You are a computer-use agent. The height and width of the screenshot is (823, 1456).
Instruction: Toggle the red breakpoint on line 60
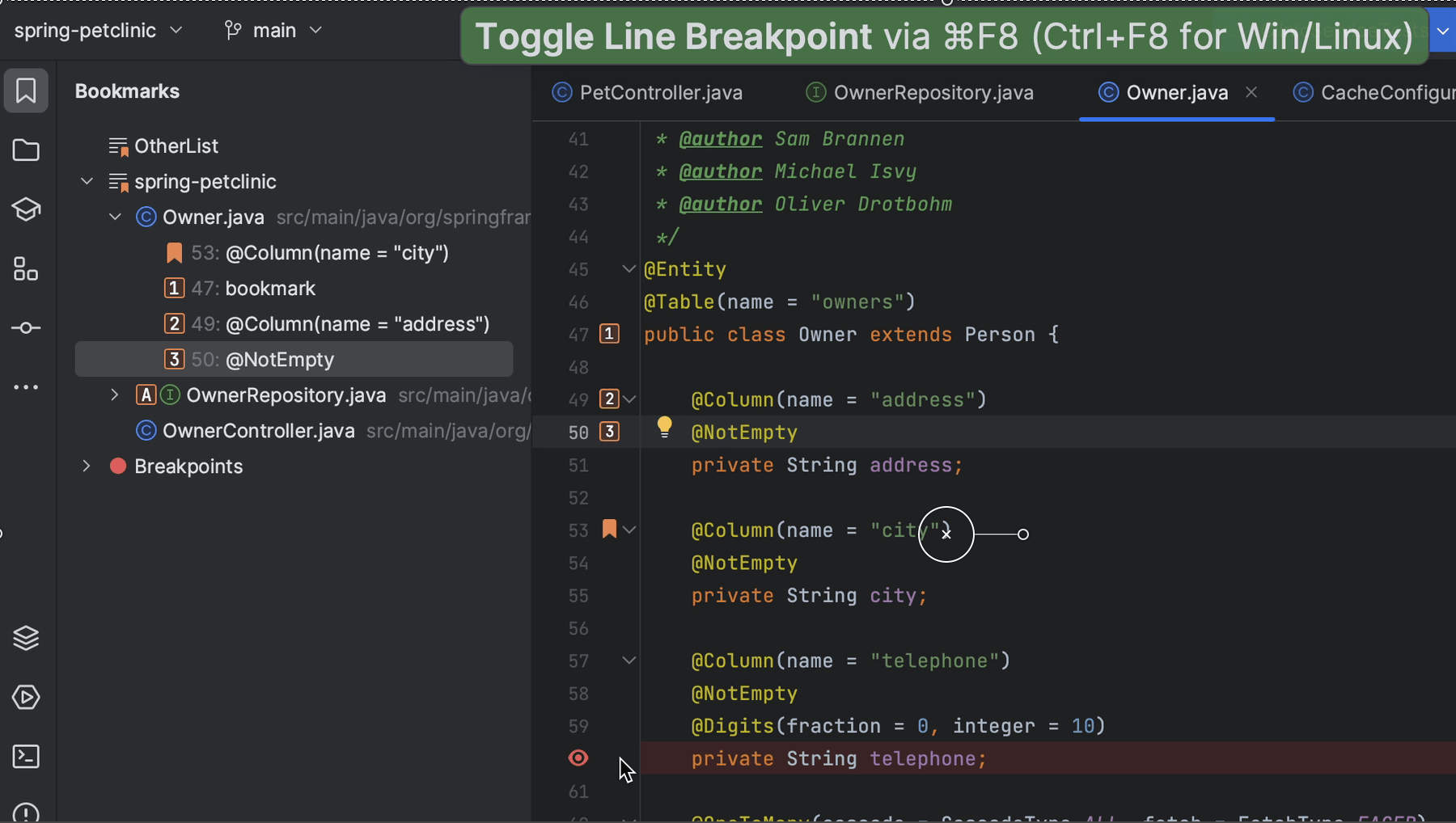[x=578, y=758]
